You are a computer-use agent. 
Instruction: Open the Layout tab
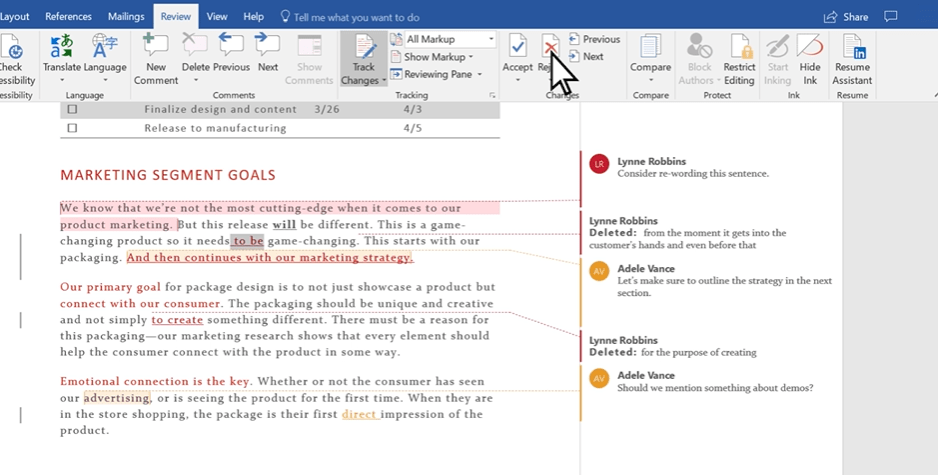(x=14, y=16)
